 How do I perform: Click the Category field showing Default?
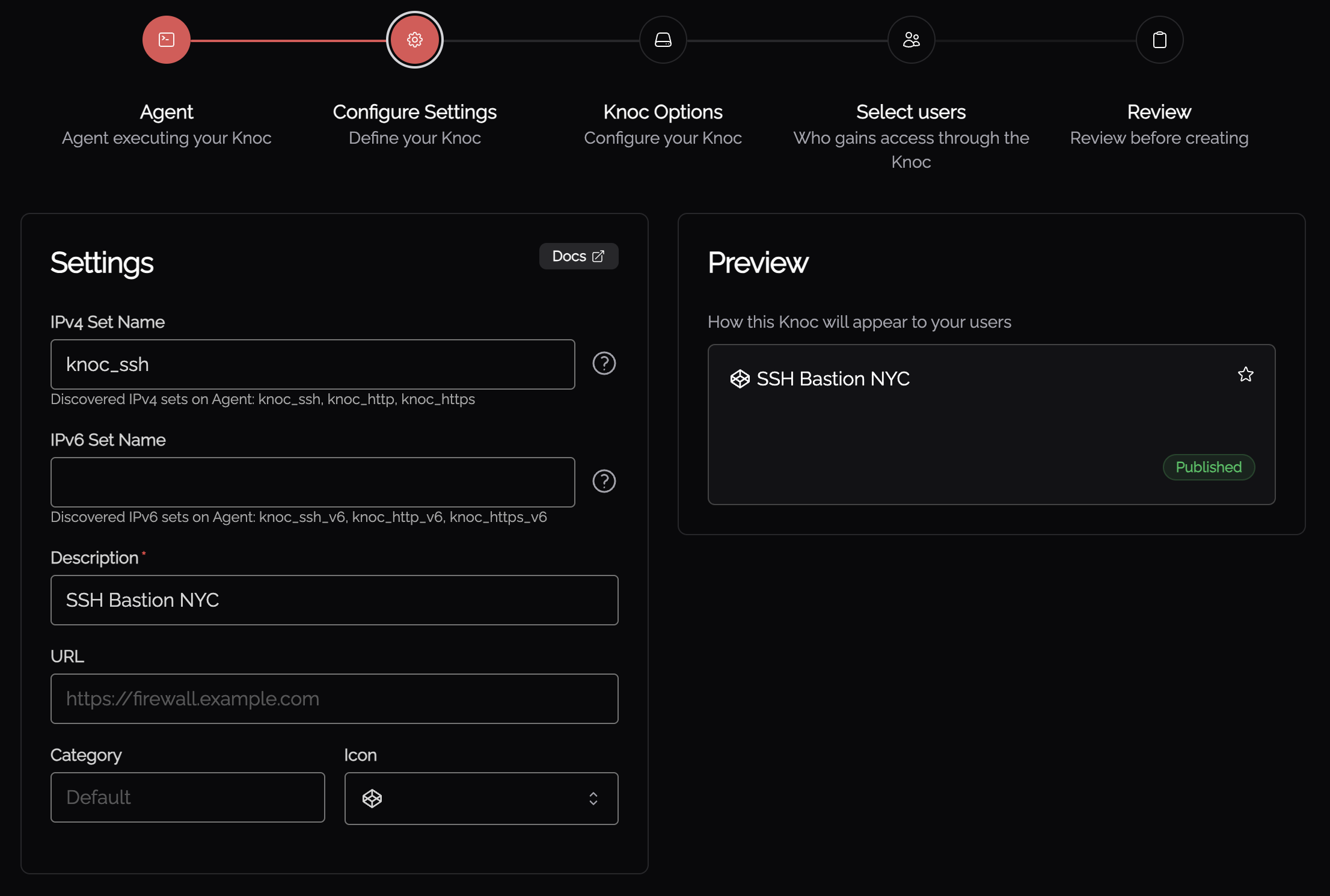[188, 797]
